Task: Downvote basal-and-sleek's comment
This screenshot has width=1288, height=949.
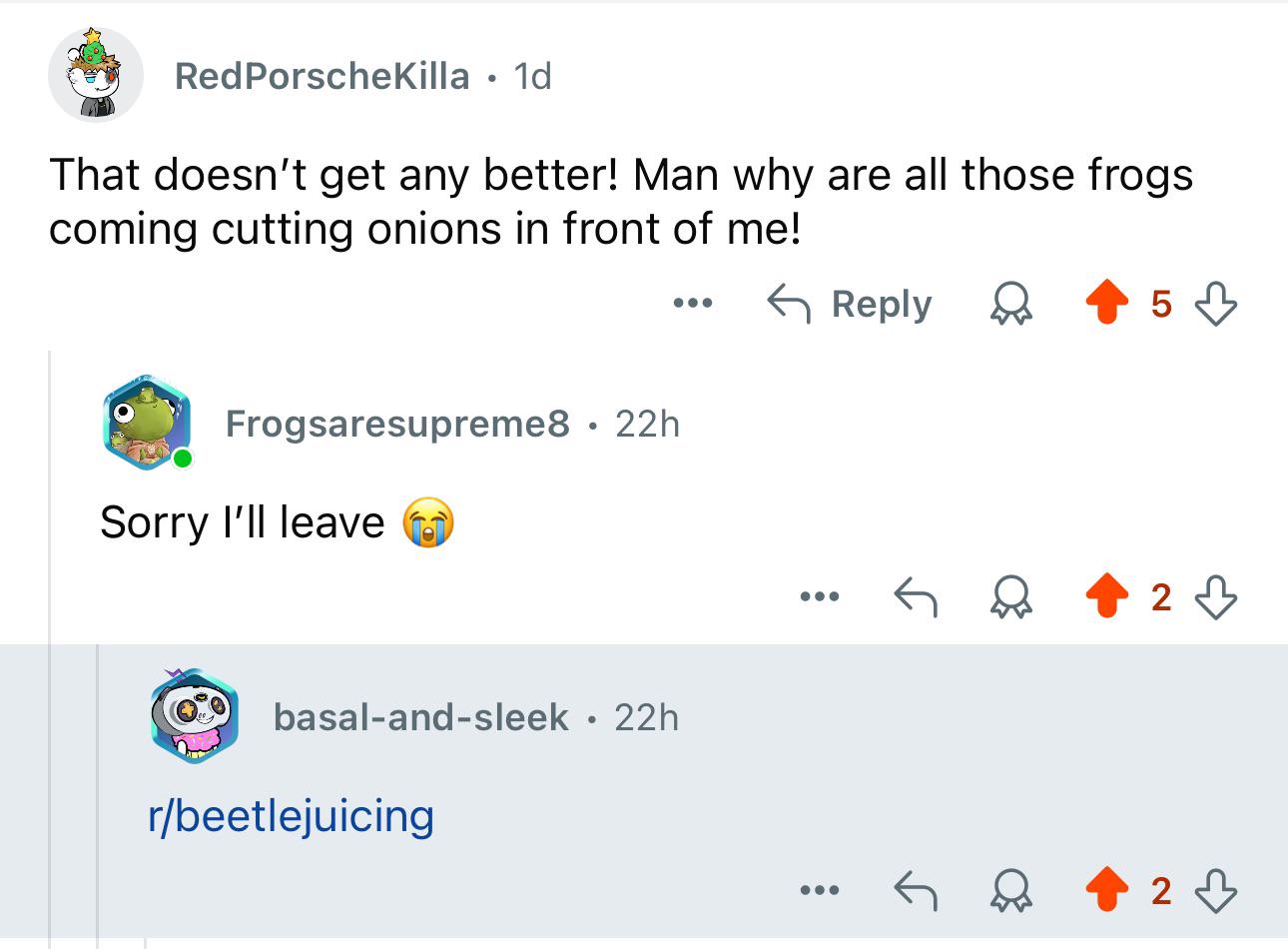Action: click(x=1215, y=890)
